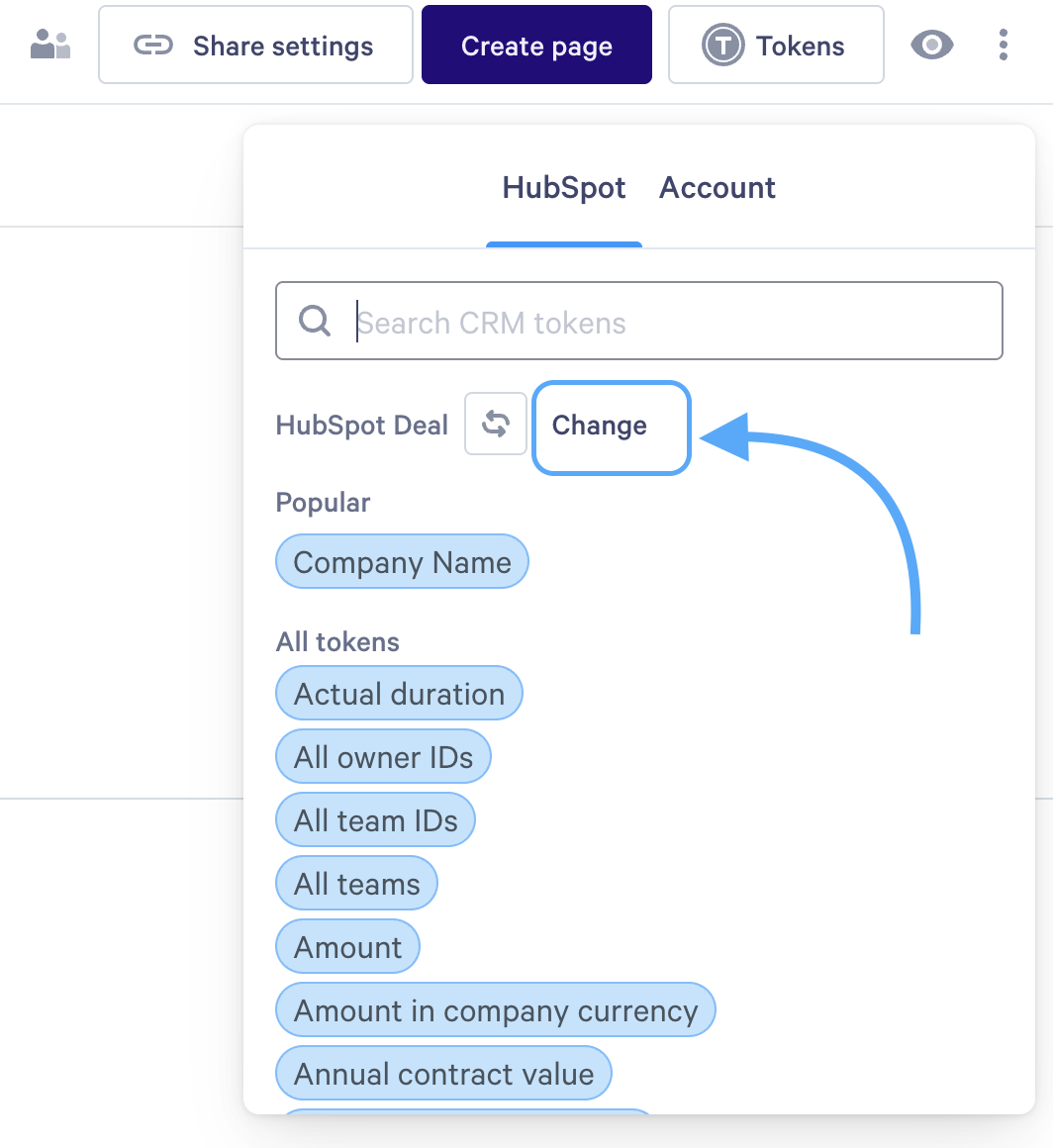Insert the Annual contract value token
The image size is (1053, 1148).
pyautogui.click(x=443, y=1074)
